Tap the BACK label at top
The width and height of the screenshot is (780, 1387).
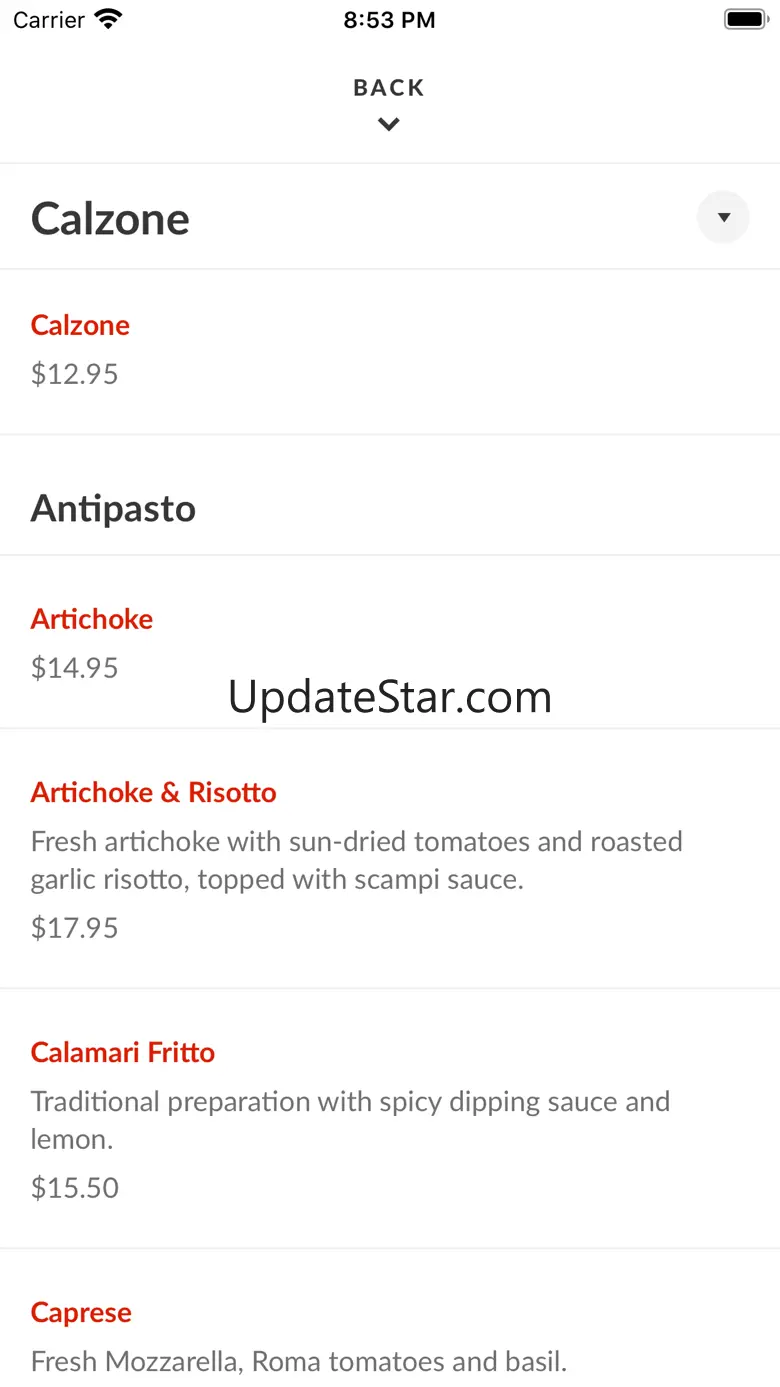tap(389, 88)
